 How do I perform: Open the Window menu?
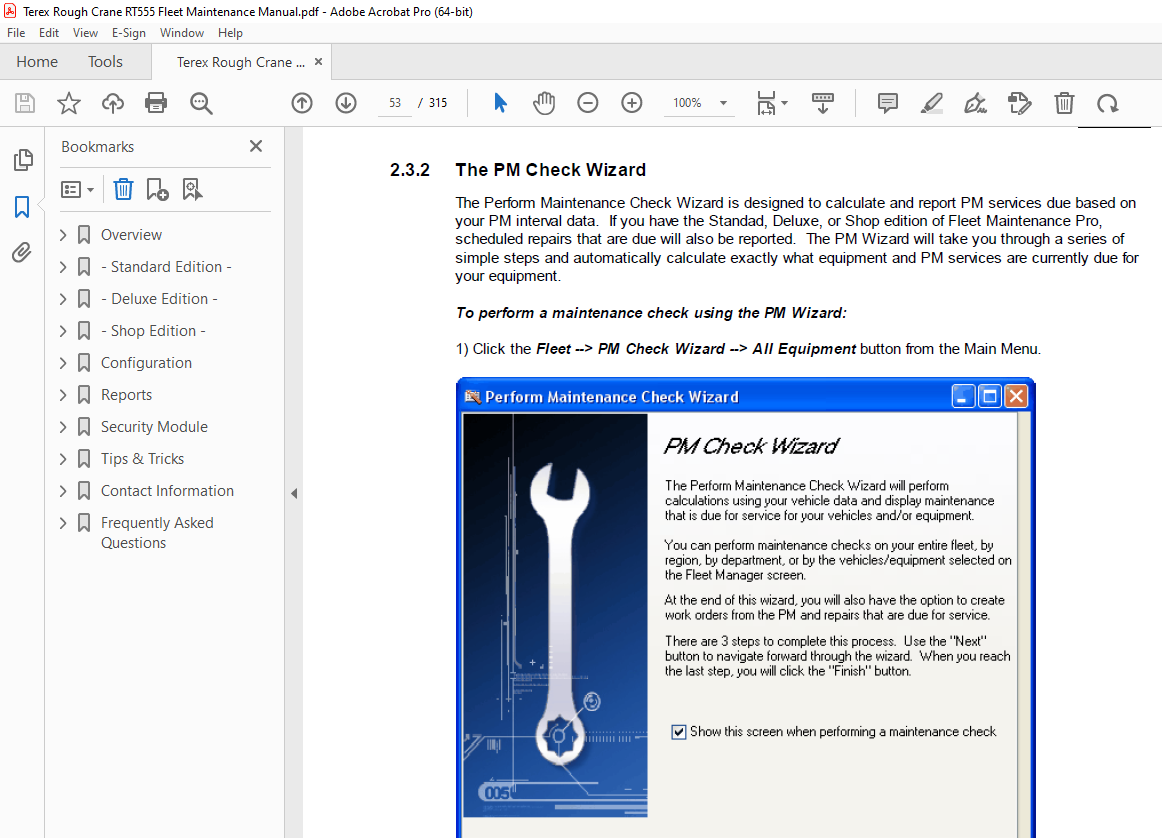(182, 33)
